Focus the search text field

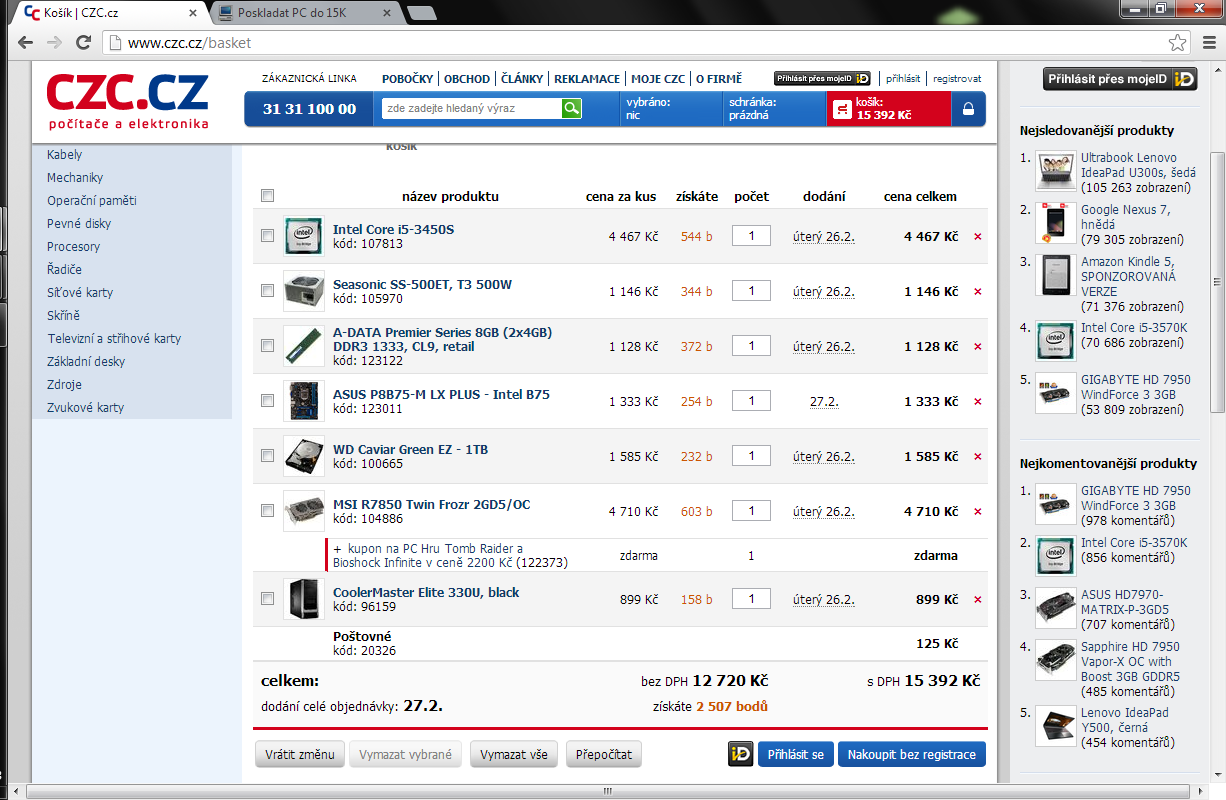(471, 108)
